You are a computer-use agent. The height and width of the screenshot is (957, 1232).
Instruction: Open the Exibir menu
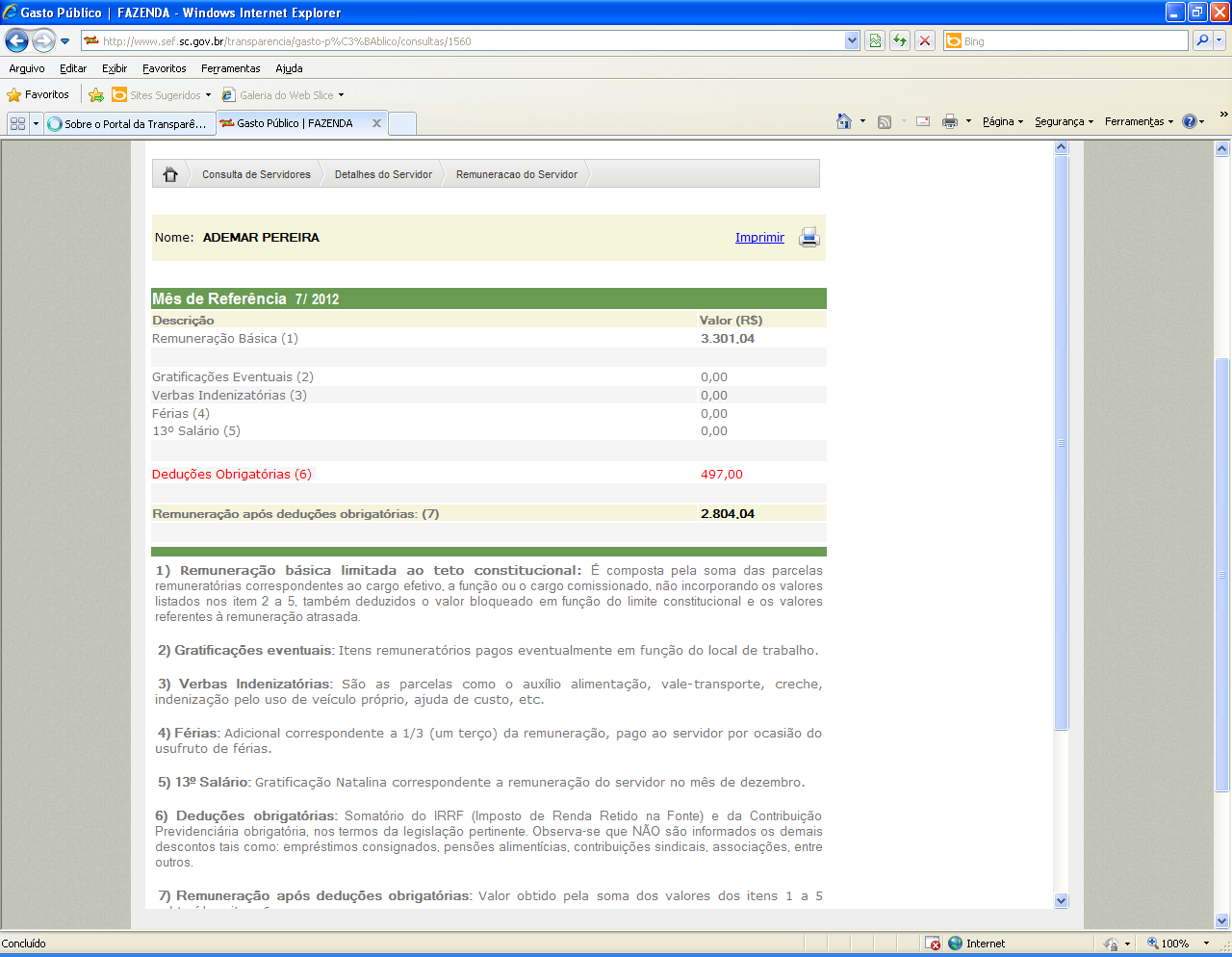coord(115,68)
